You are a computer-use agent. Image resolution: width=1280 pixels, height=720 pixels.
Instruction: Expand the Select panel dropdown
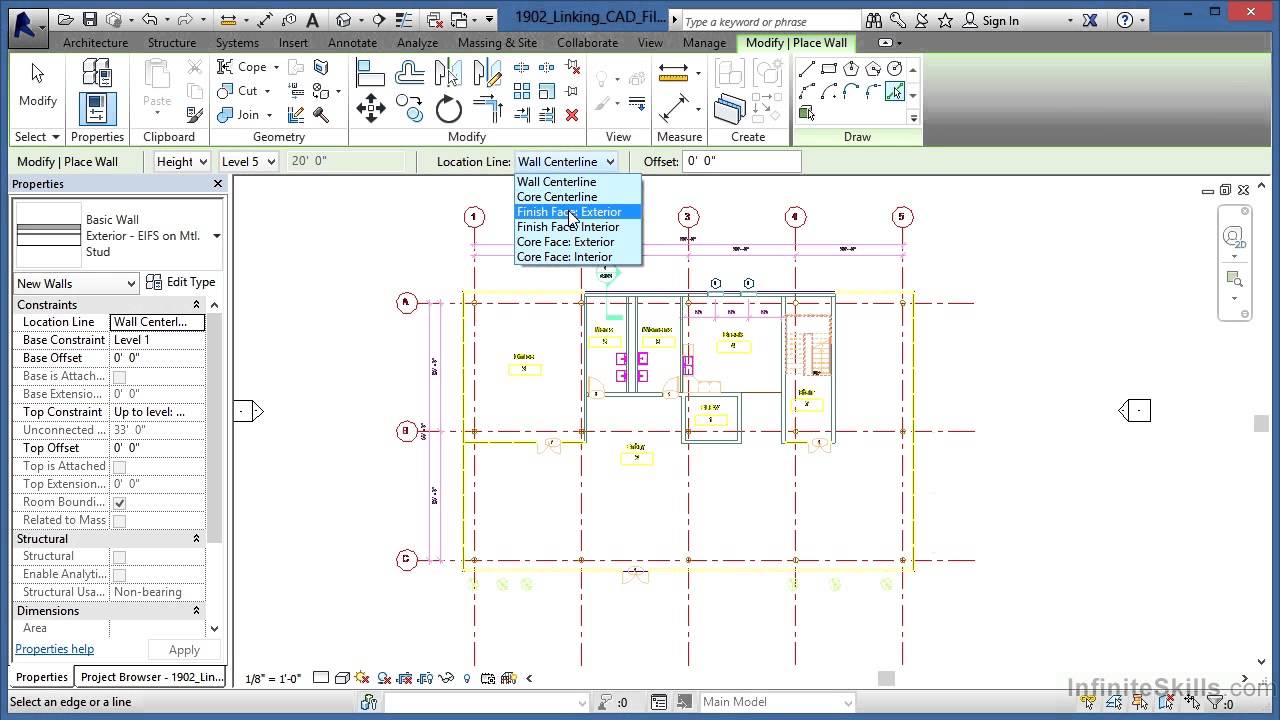(37, 137)
